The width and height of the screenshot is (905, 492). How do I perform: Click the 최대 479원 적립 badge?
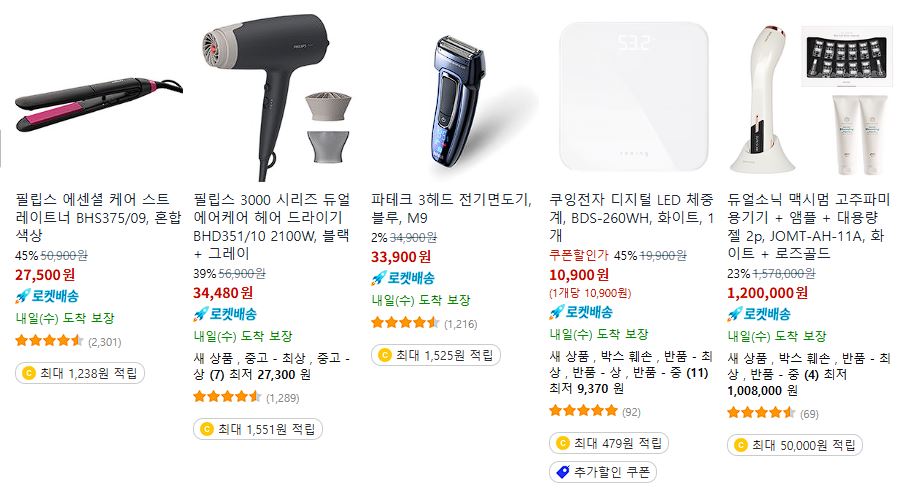point(609,443)
